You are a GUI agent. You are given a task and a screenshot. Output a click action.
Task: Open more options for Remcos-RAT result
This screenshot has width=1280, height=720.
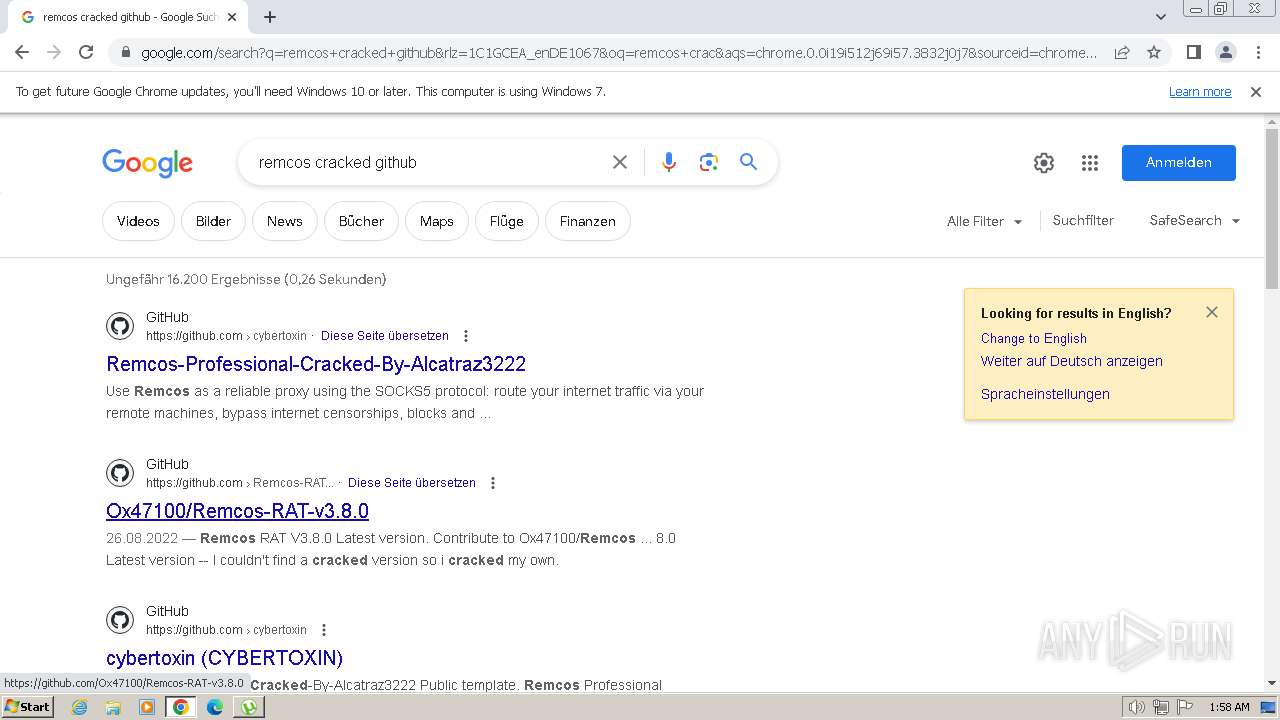click(x=493, y=483)
